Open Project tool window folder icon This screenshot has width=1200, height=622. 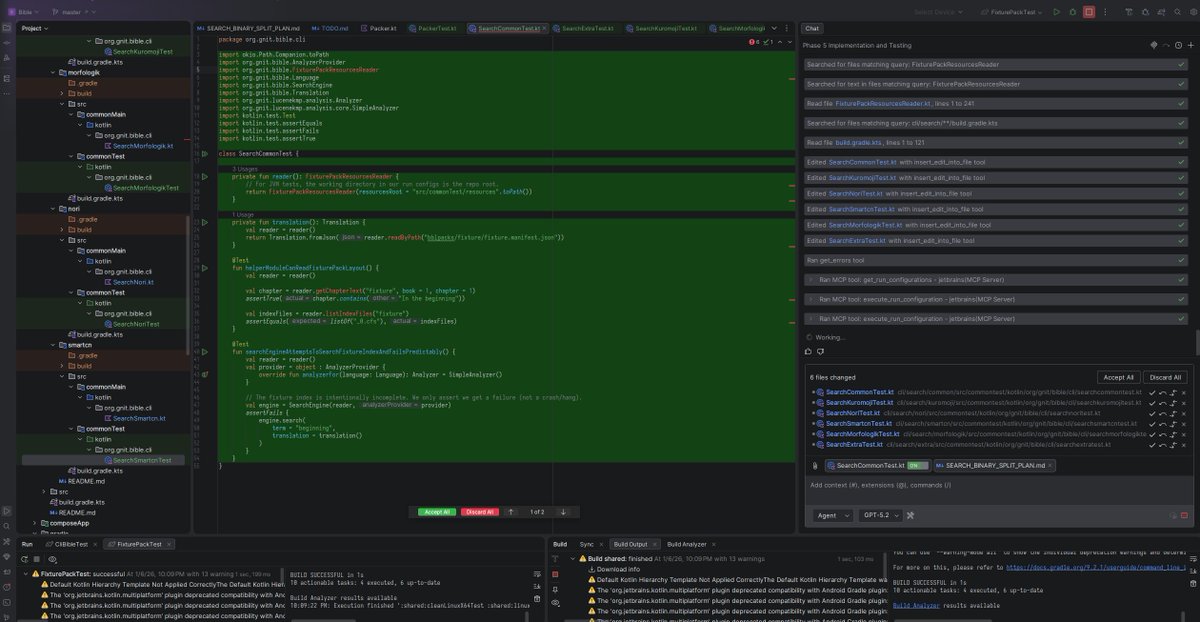click(7, 28)
